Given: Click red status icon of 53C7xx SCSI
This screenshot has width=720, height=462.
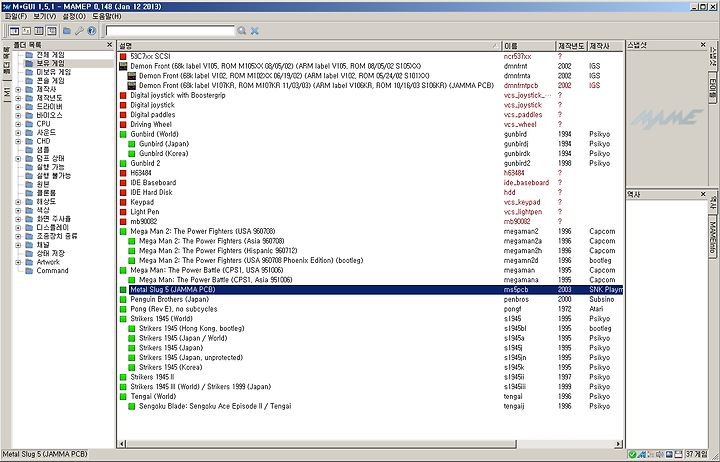Looking at the screenshot, I should coord(123,56).
